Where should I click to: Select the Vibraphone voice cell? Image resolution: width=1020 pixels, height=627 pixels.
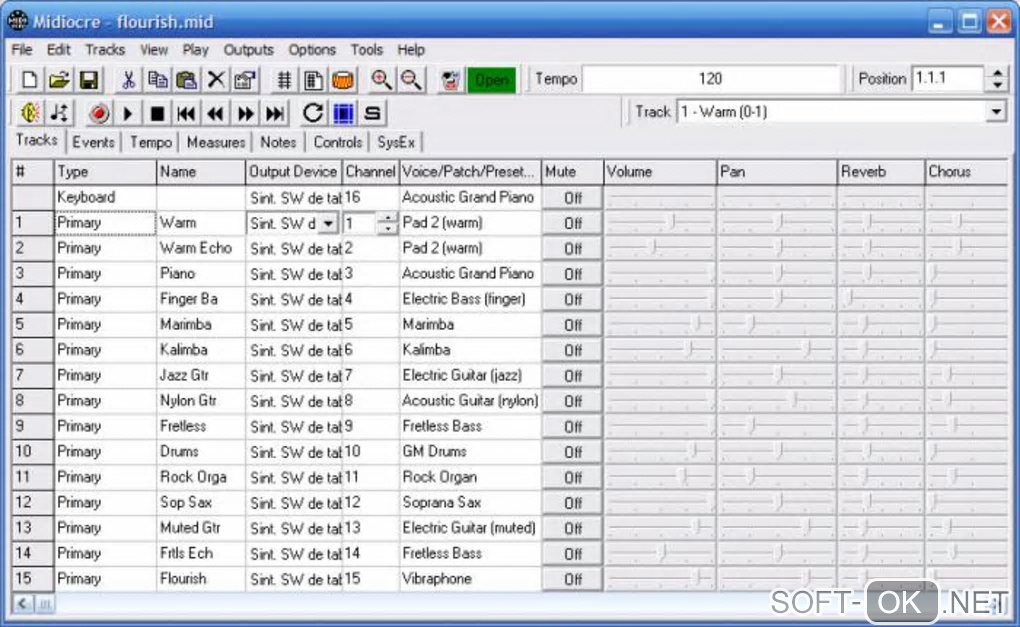point(470,579)
